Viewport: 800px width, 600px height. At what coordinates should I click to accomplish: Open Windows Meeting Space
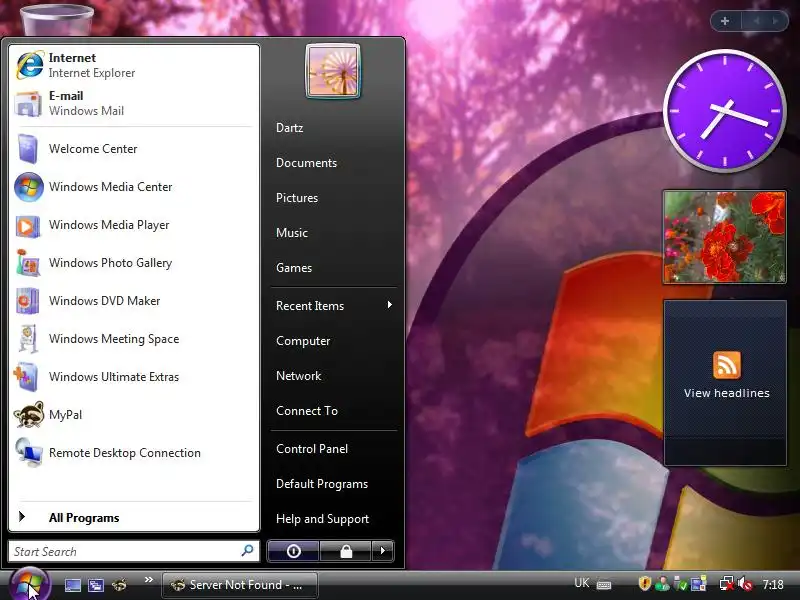pyautogui.click(x=134, y=339)
